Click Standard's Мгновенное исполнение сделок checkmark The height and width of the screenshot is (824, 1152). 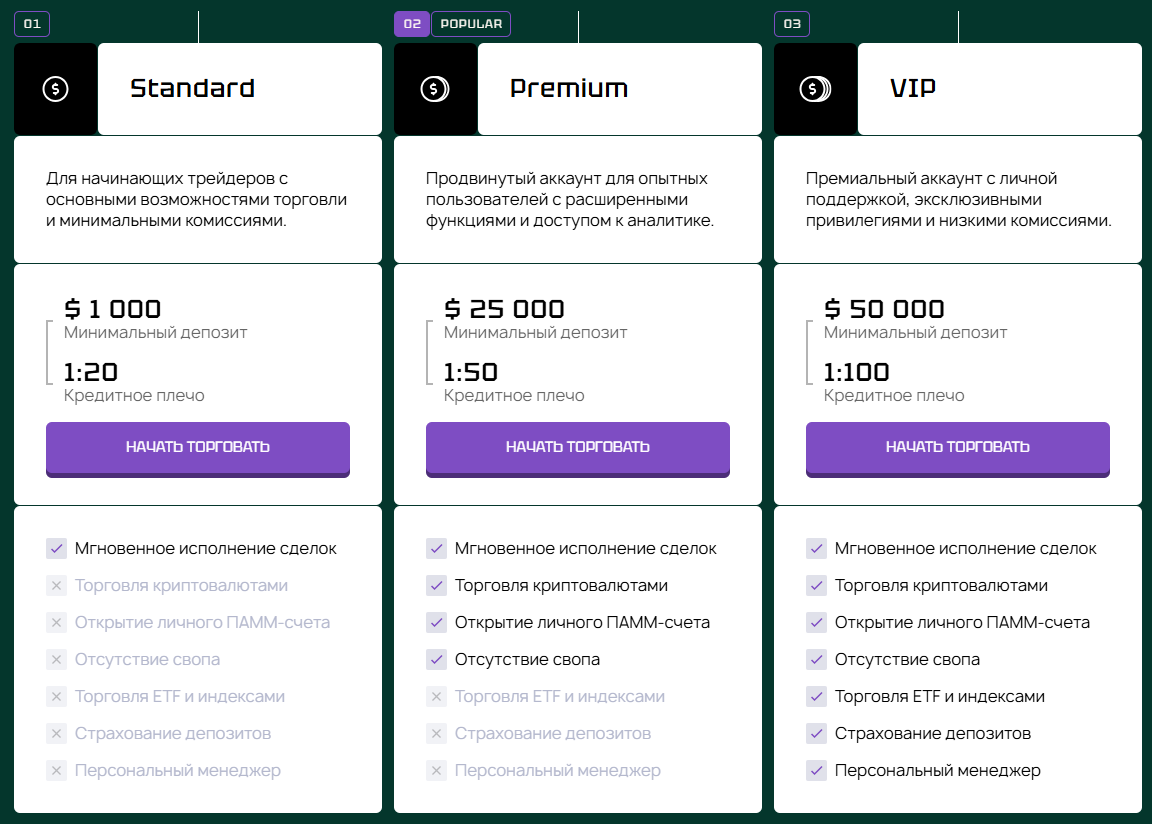[56, 549]
